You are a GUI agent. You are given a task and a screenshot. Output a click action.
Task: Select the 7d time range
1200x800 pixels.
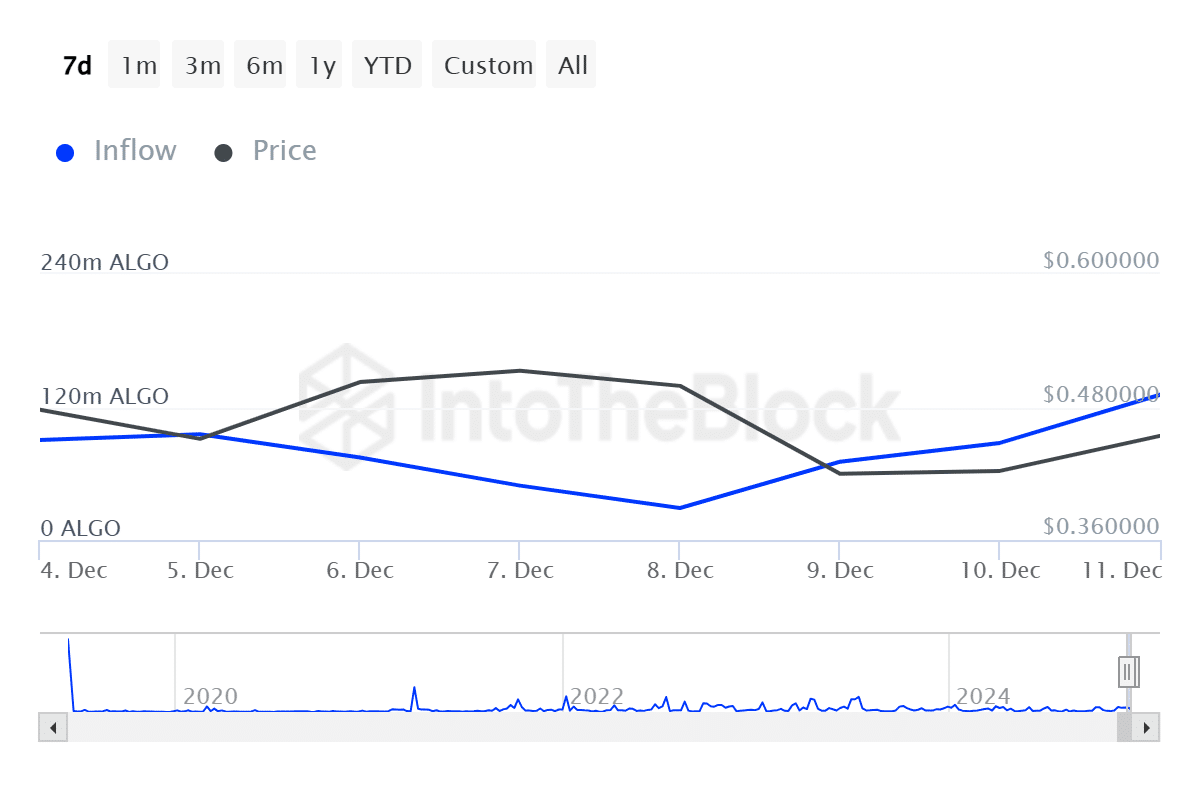[77, 66]
